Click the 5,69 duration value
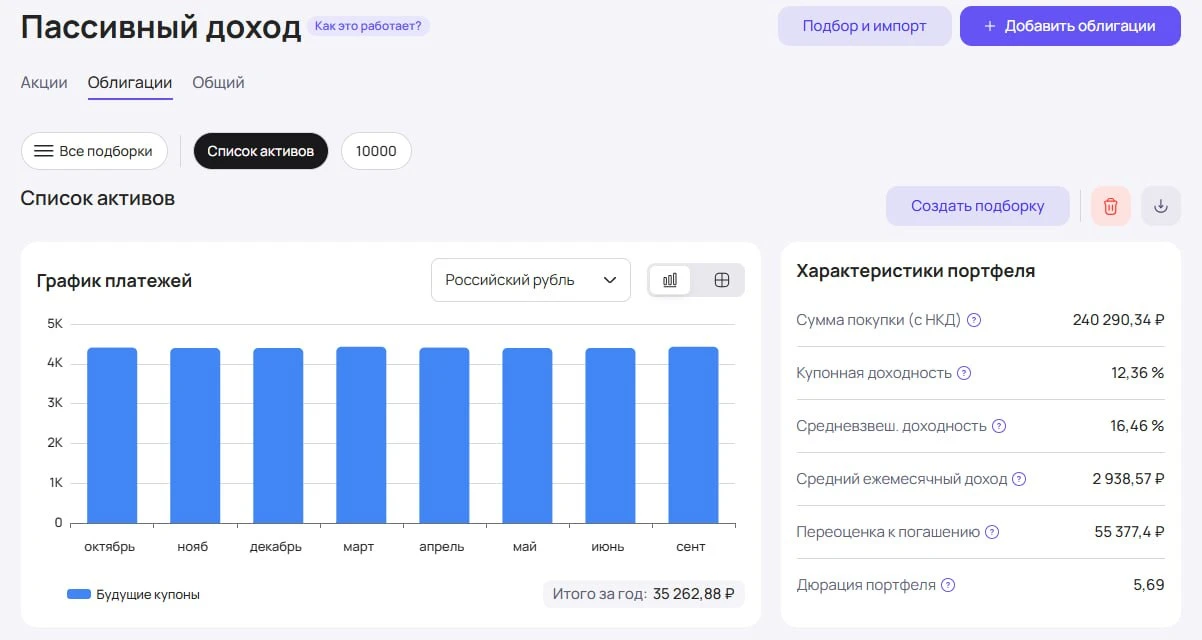 tap(1149, 585)
